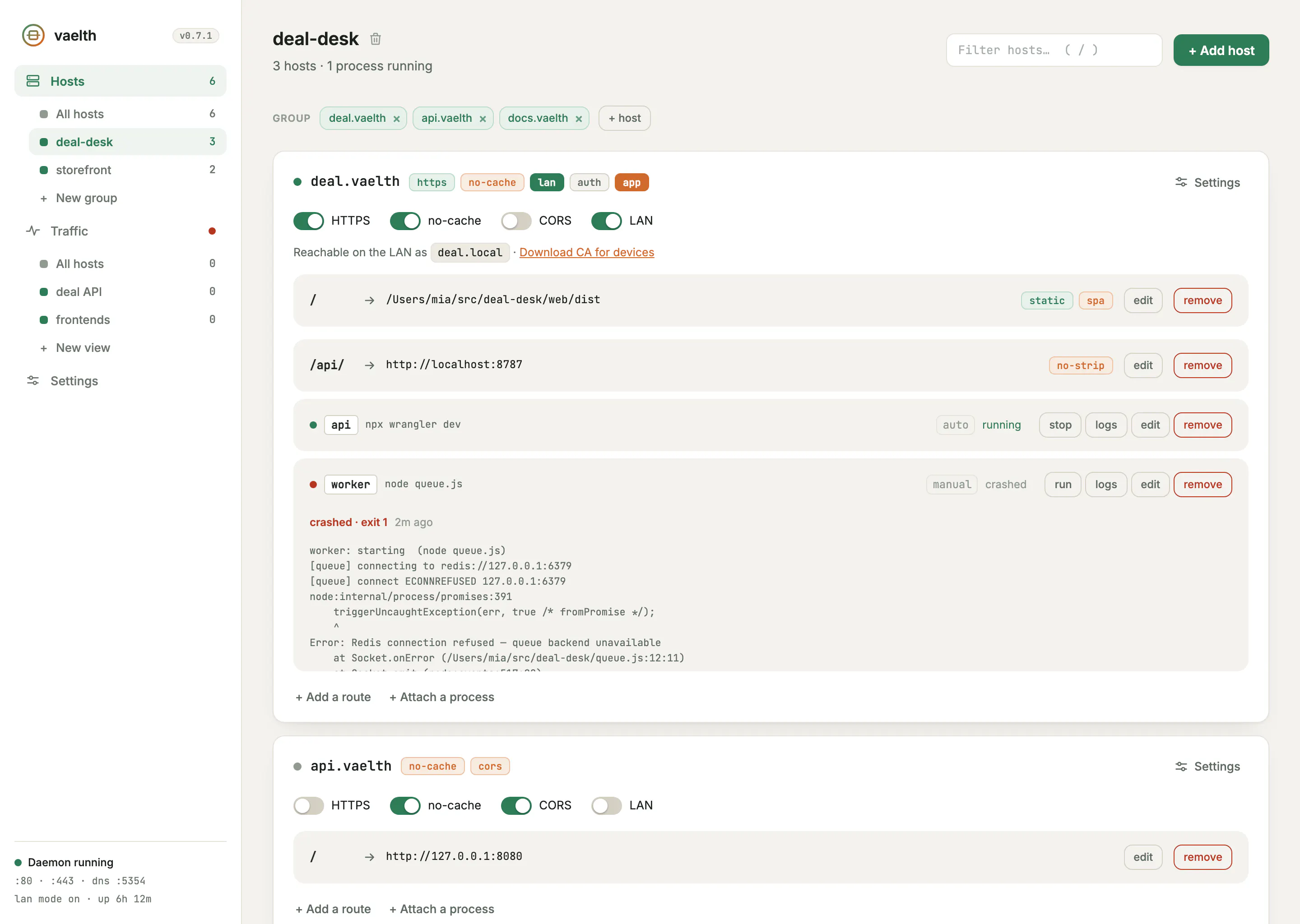
Task: Open Settings in the sidebar
Action: [120, 381]
